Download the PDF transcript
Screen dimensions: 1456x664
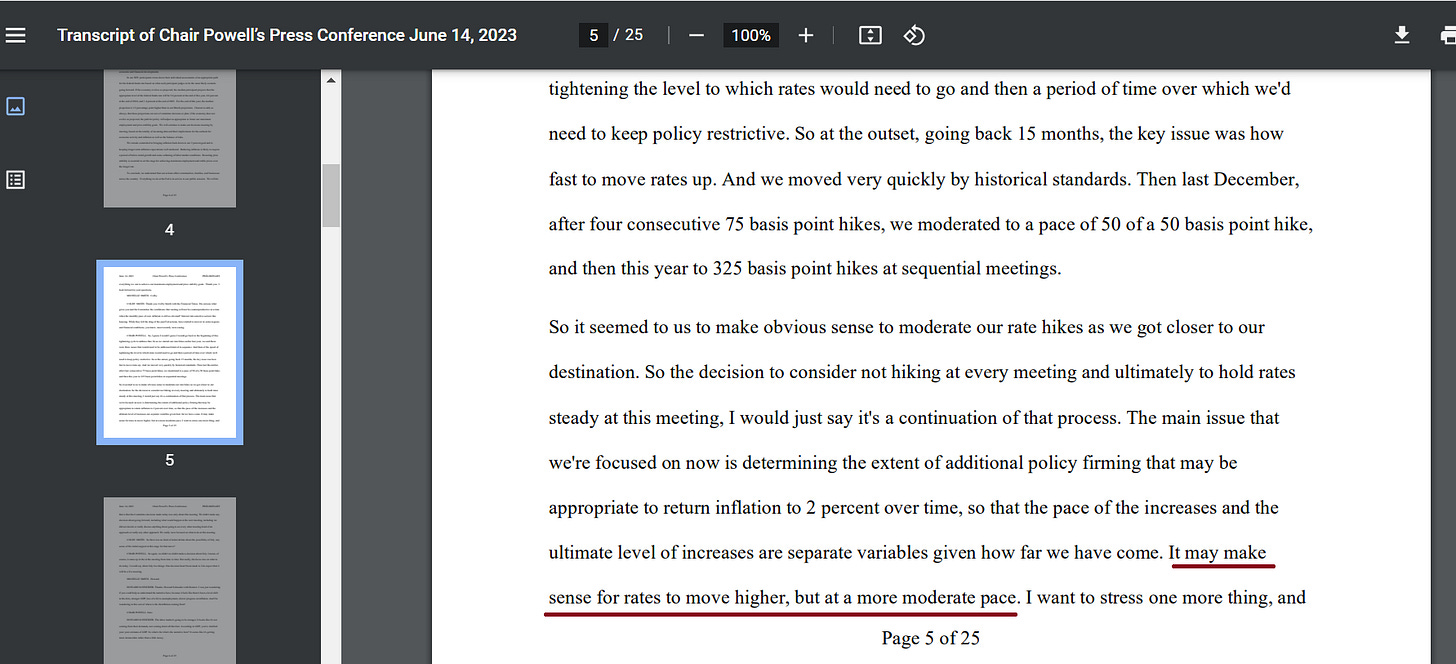1402,35
